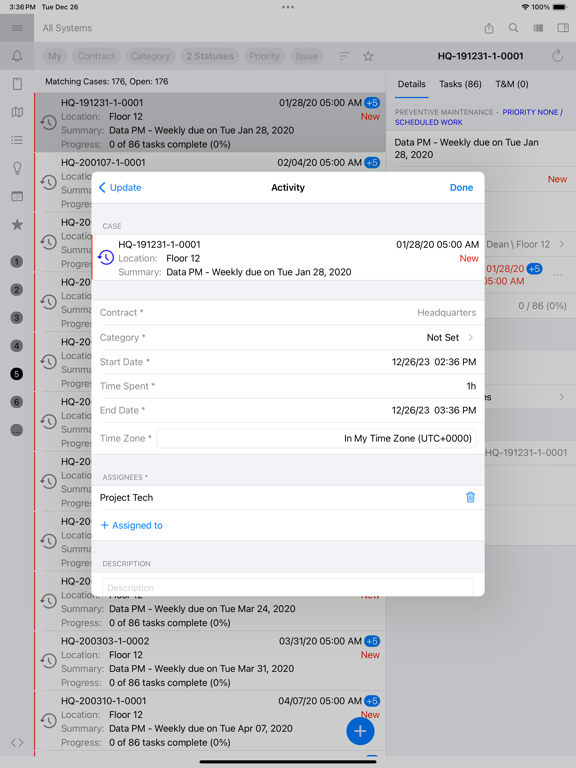Tap the Description text field
576x768 pixels.
pyautogui.click(x=288, y=587)
